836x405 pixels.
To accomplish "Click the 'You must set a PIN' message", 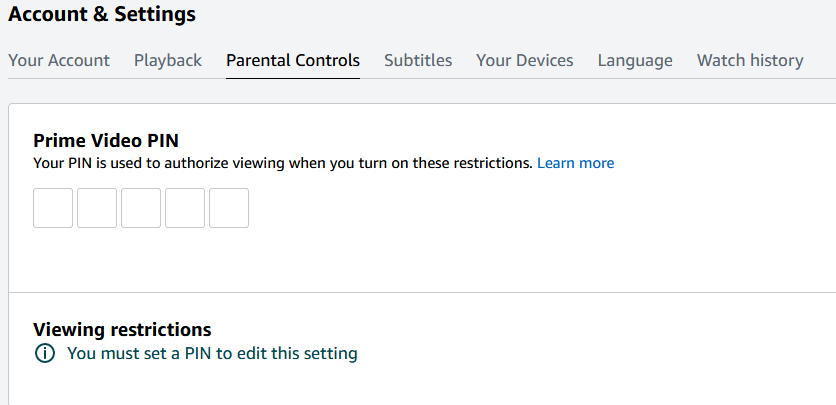I will coord(212,353).
